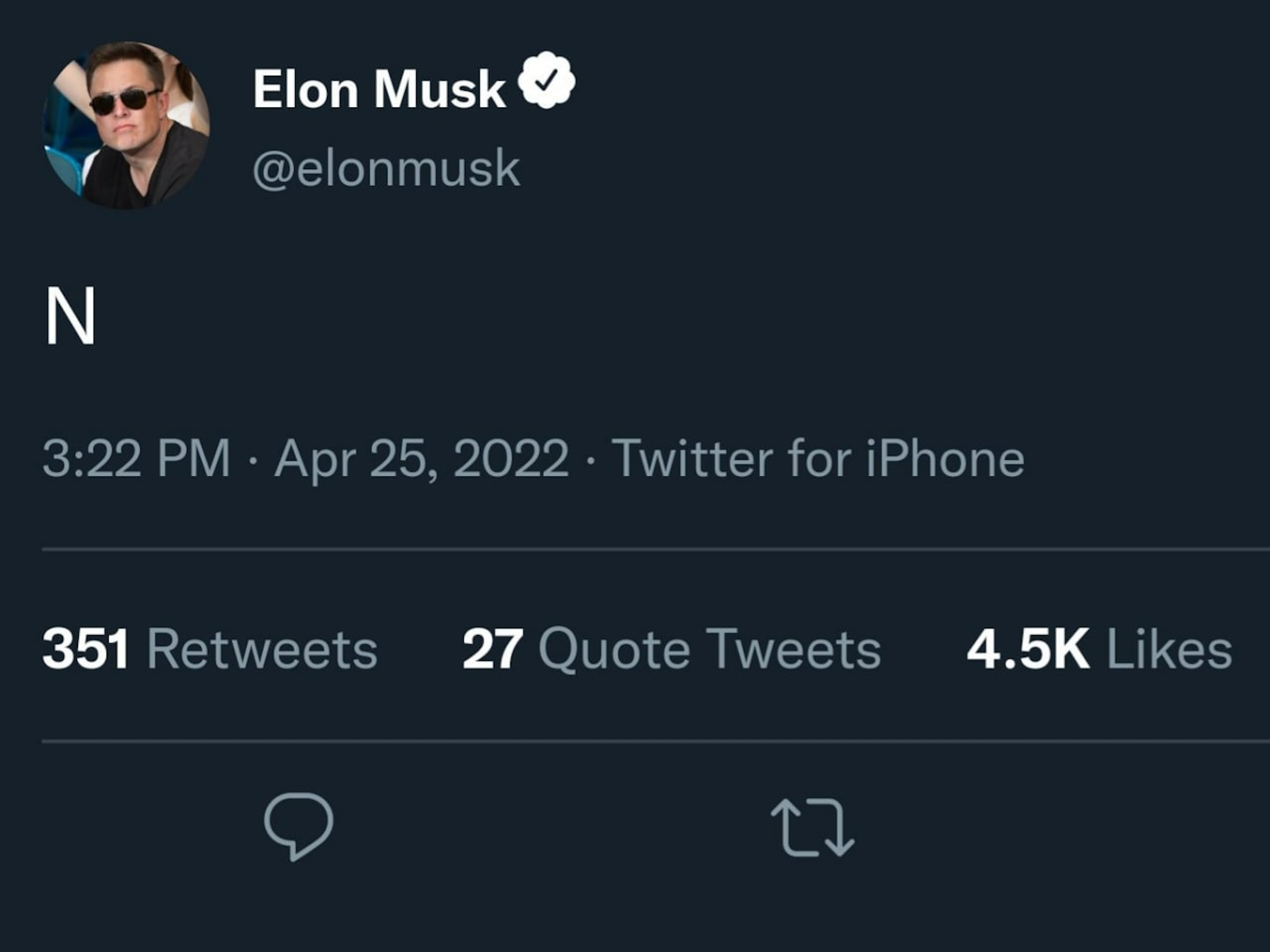Click the gray "Quote Tweets" label

pos(710,649)
